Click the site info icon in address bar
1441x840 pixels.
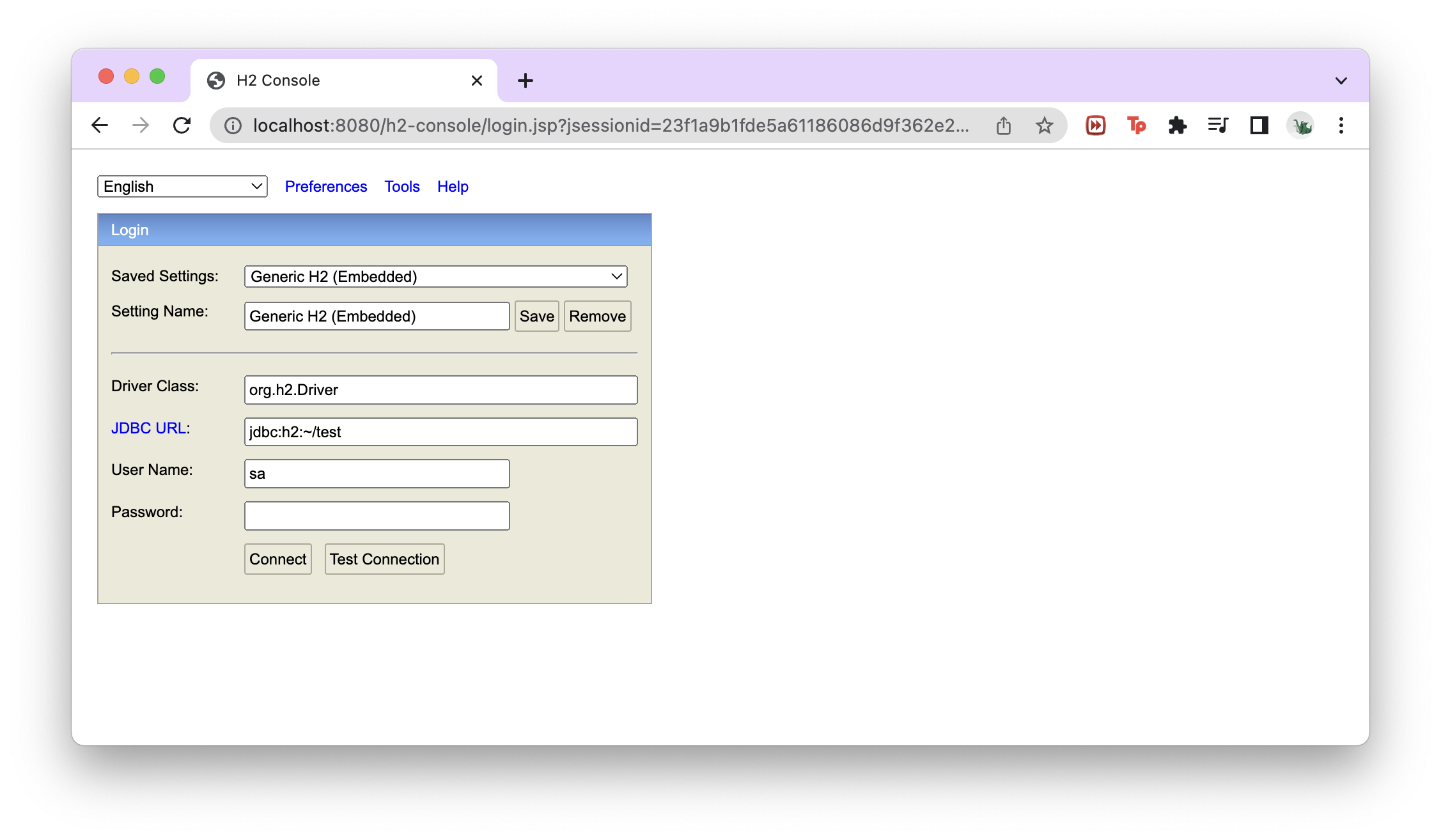(x=233, y=125)
